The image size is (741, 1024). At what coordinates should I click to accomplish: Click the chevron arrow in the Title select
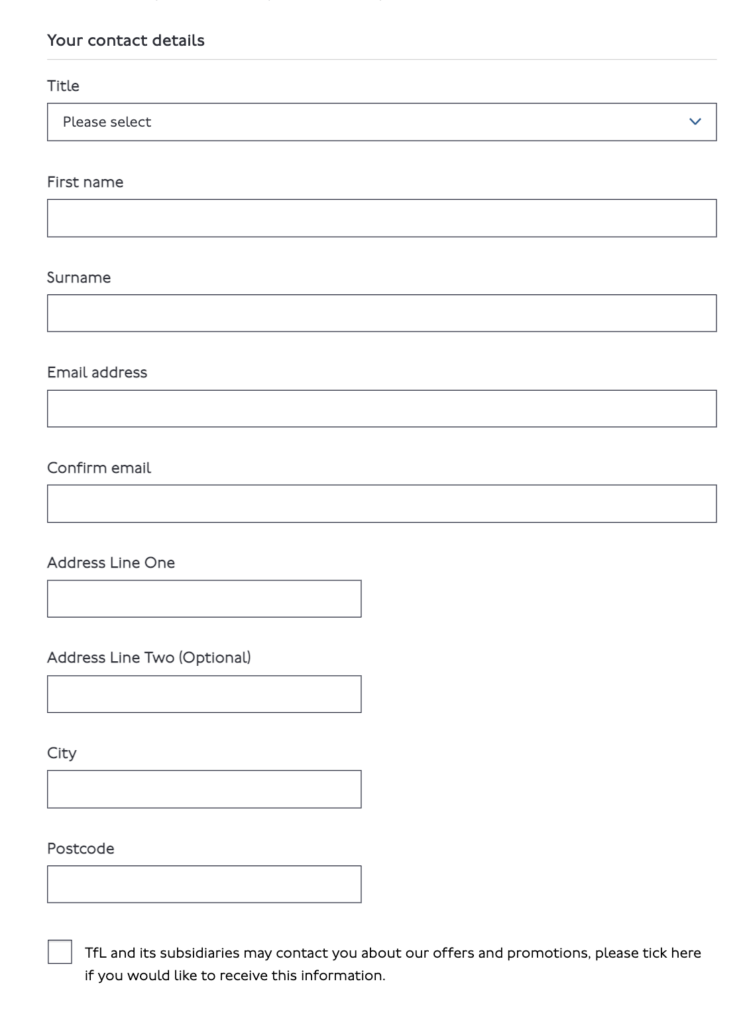[696, 122]
